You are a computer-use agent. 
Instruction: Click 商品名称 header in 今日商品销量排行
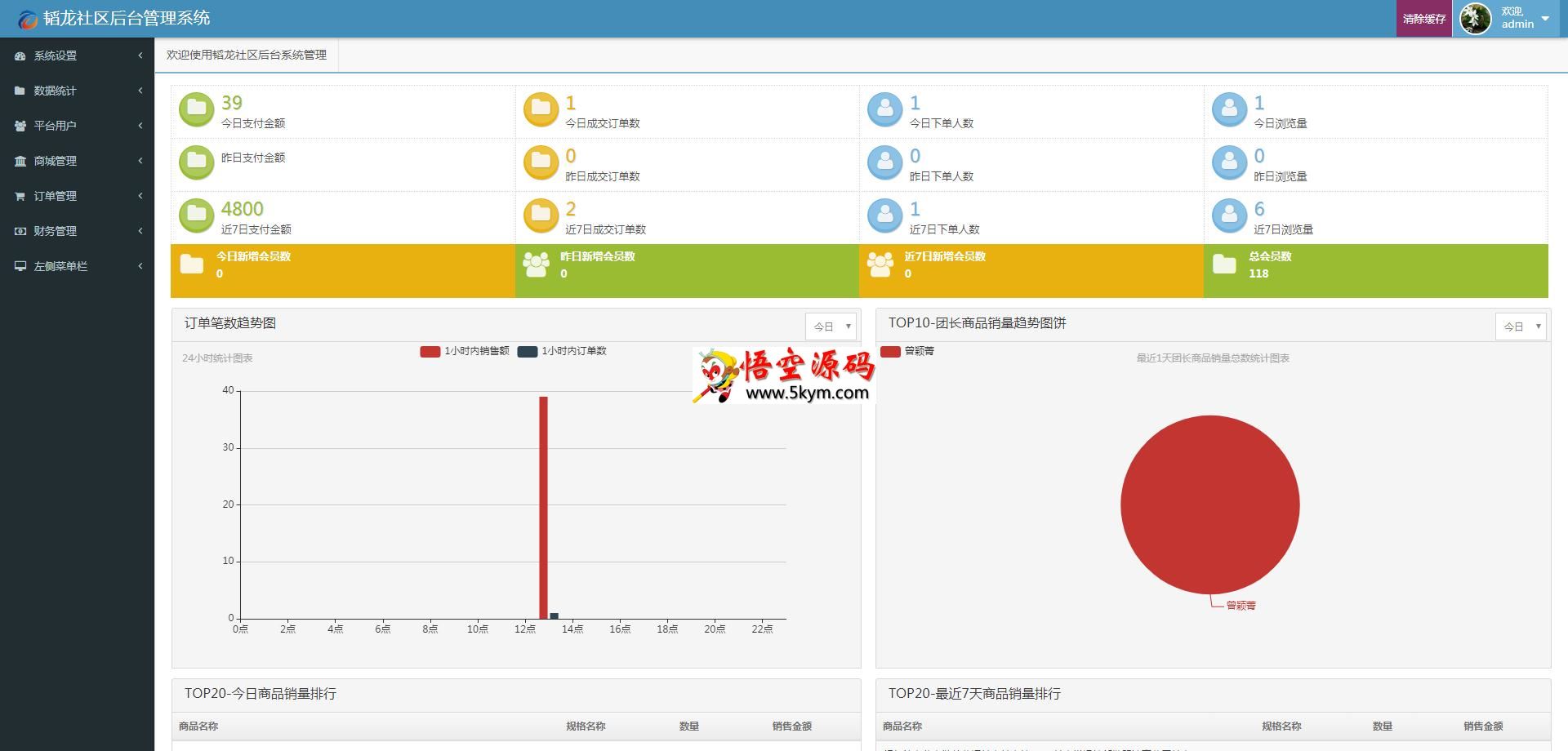(x=198, y=726)
